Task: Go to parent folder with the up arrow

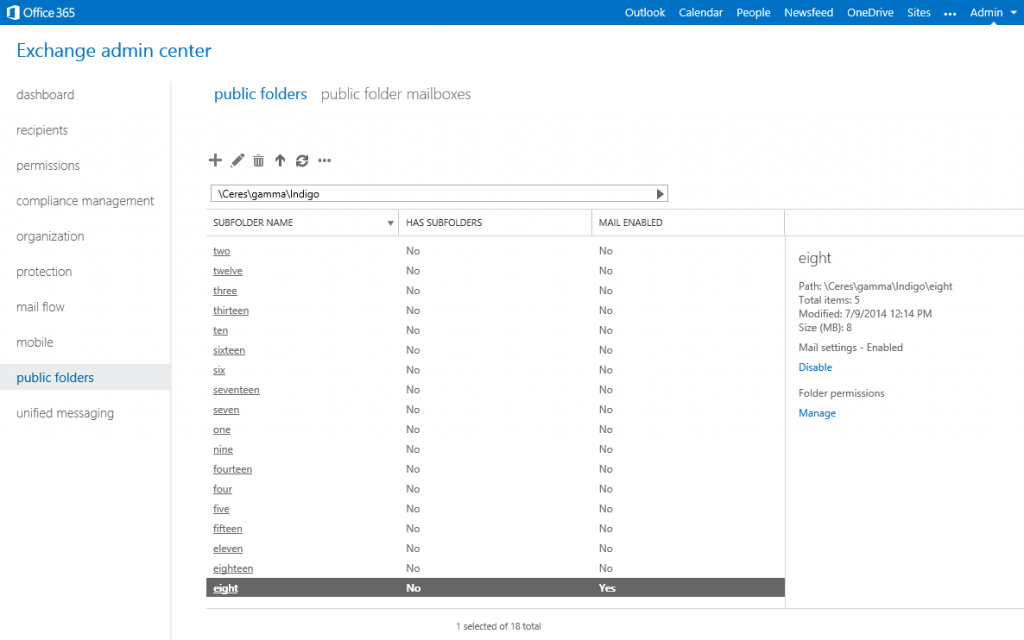Action: pos(280,160)
